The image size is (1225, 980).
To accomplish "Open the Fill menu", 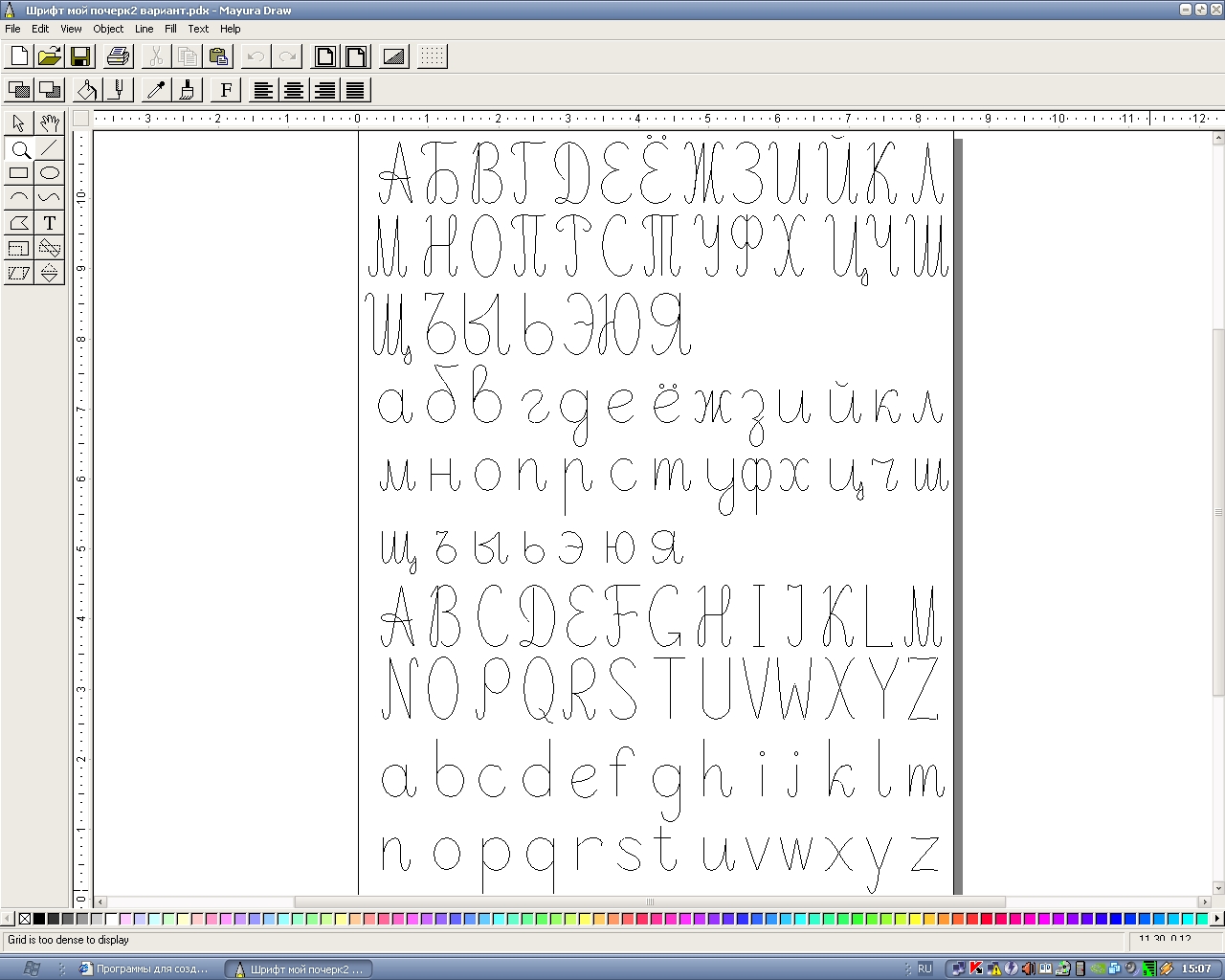I will [170, 29].
